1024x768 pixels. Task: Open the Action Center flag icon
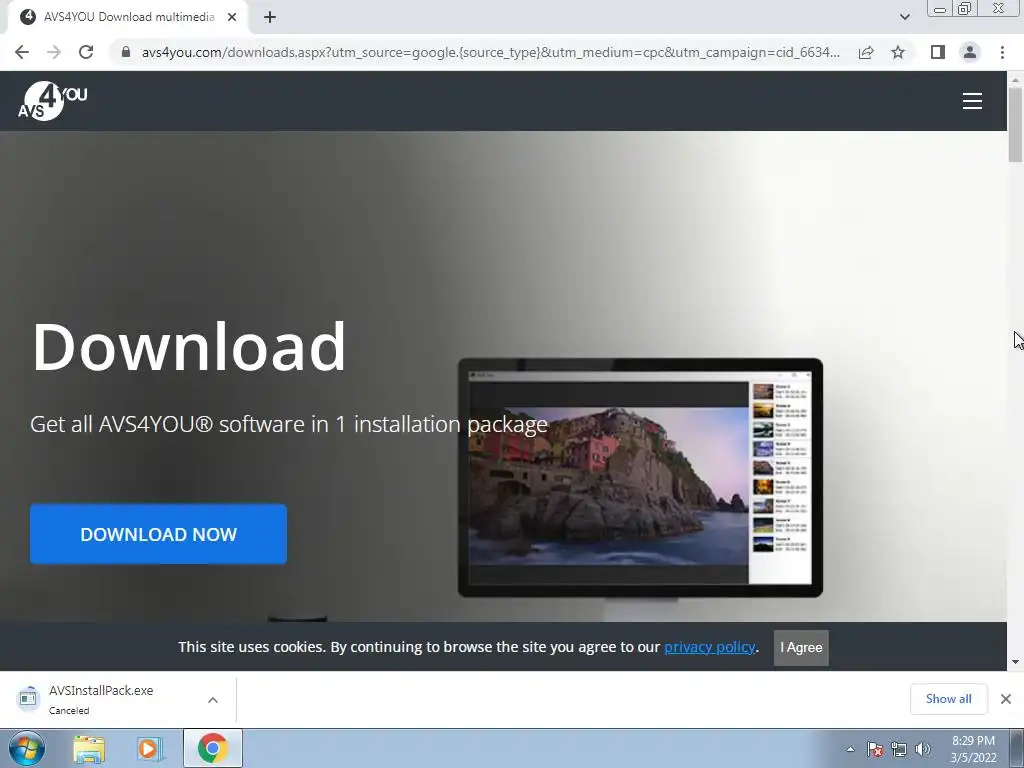[x=875, y=749]
